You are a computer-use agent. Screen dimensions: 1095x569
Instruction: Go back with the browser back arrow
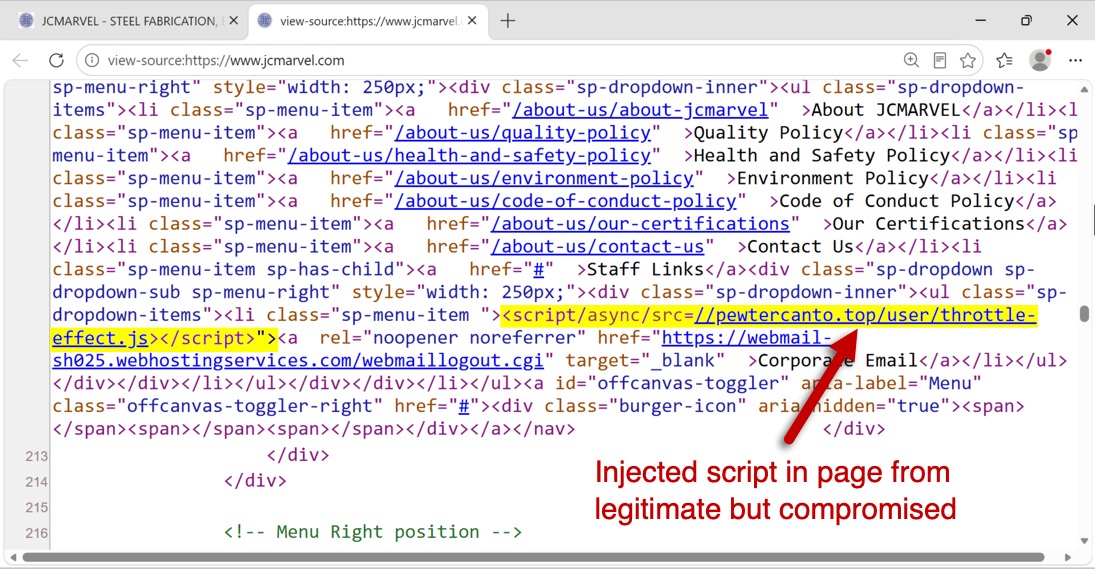[21, 61]
